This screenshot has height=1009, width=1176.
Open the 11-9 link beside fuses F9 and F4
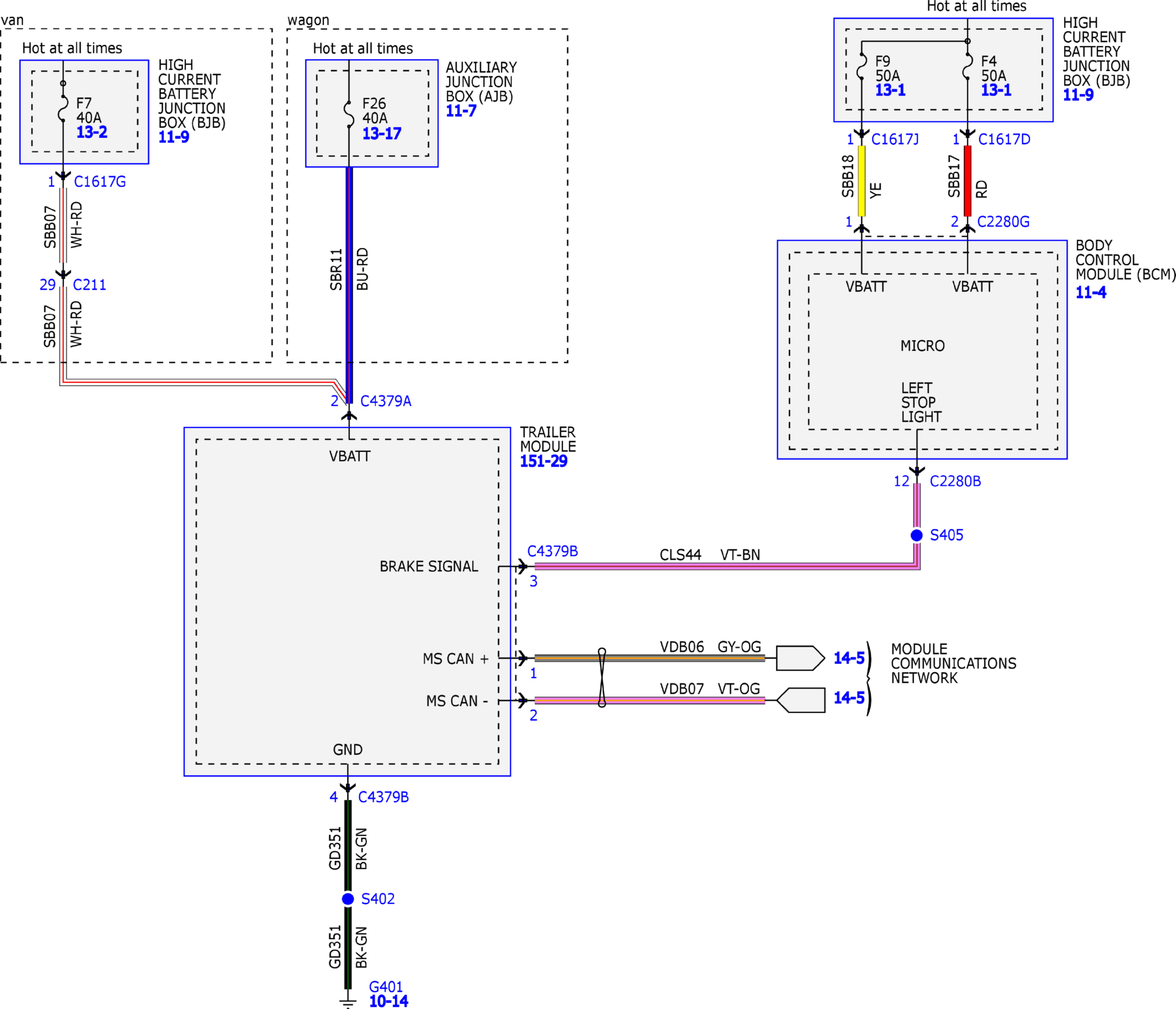click(x=1078, y=95)
